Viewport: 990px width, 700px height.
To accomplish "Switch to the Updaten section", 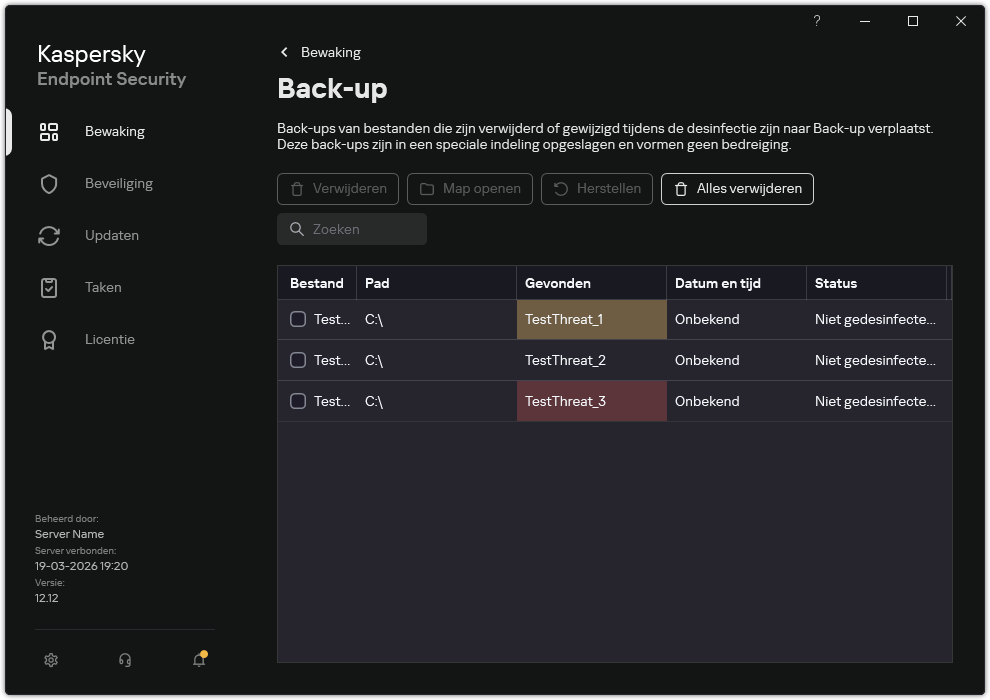I will tap(112, 235).
